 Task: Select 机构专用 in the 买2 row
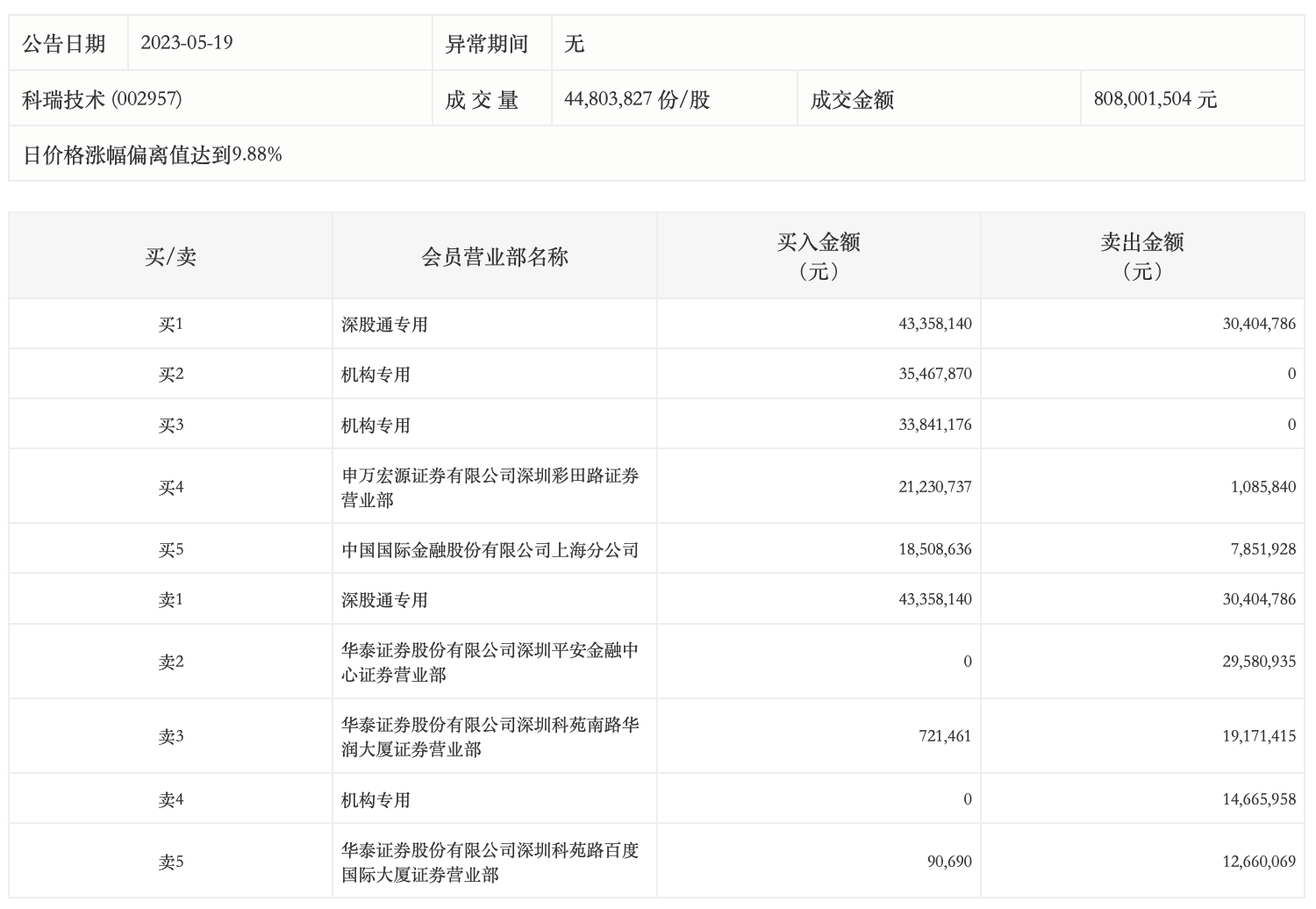click(375, 375)
